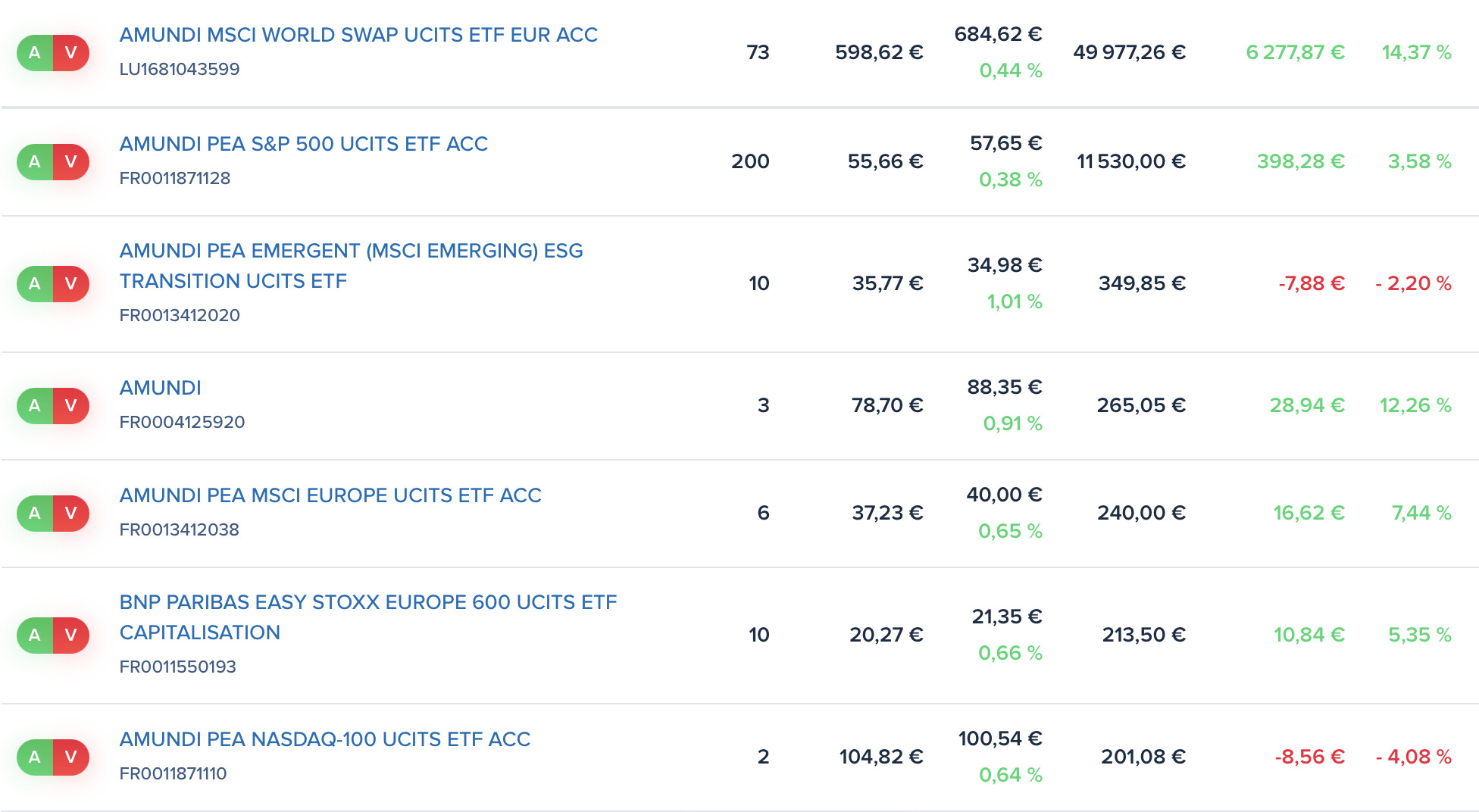Viewport: 1479px width, 812px height.
Task: Click A buy button for PEA Emergent ESG
Action: pos(35,284)
